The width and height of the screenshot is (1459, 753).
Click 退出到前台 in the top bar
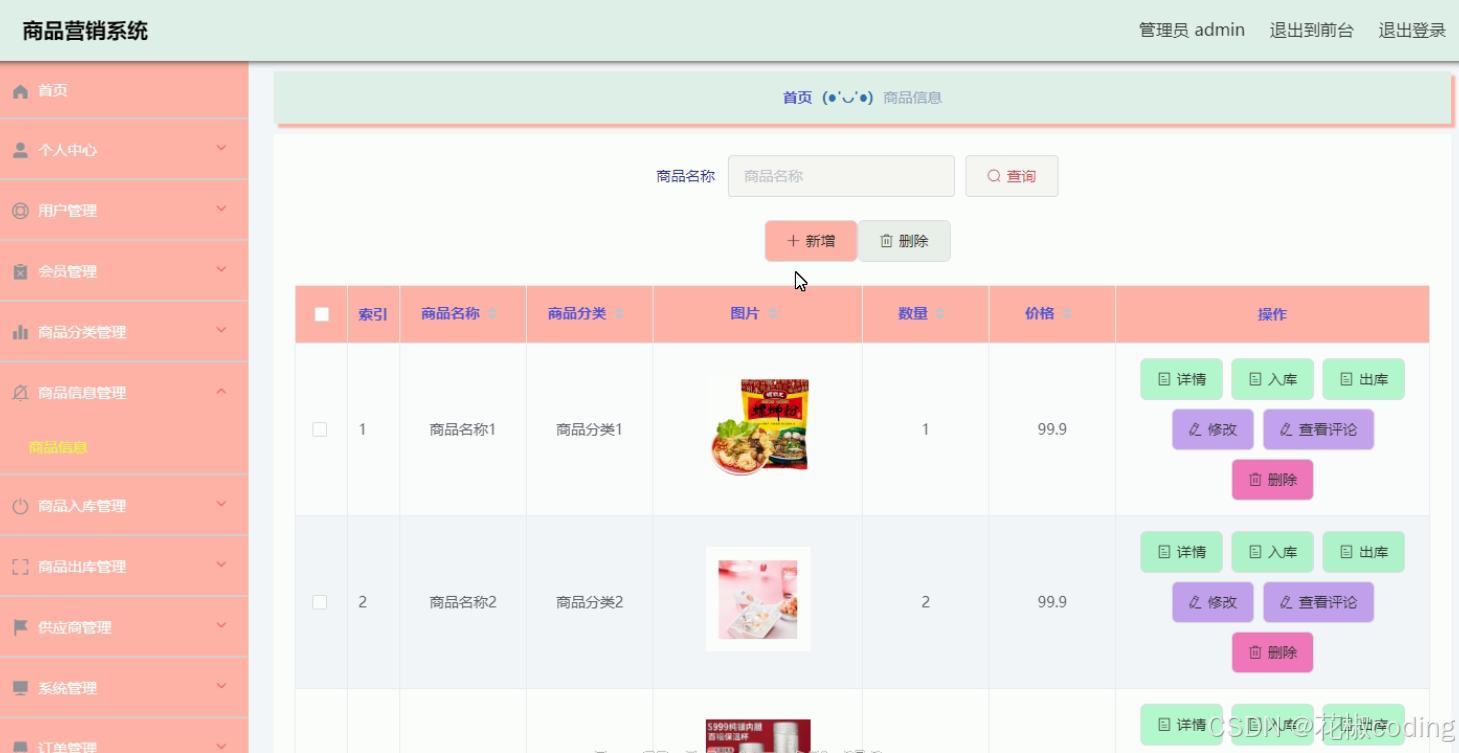pos(1311,30)
